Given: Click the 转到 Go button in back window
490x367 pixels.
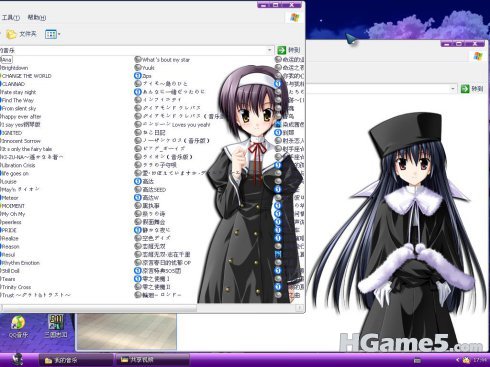Looking at the screenshot, I should pyautogui.click(x=471, y=89).
